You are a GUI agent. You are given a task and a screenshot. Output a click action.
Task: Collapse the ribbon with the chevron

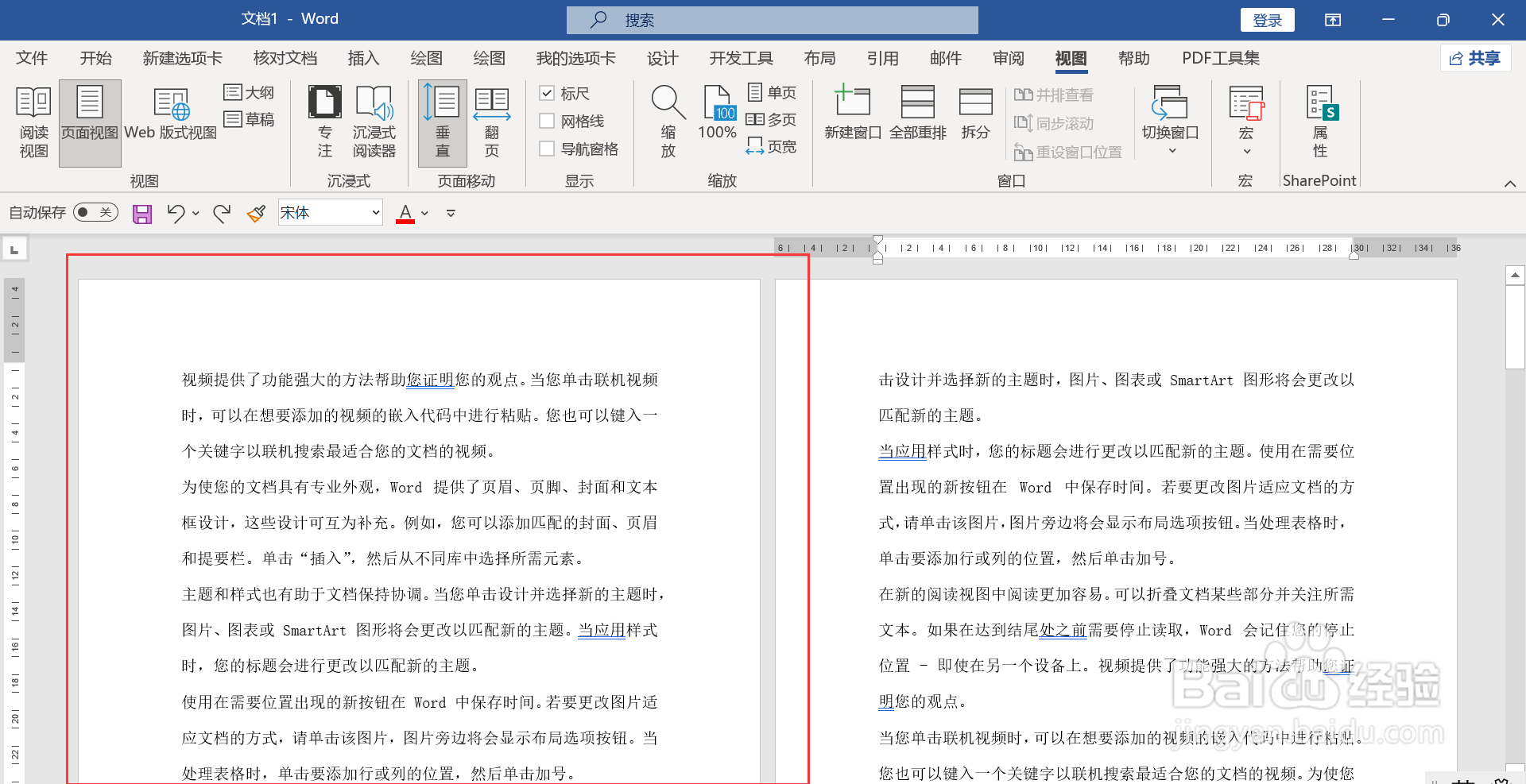tap(1510, 183)
